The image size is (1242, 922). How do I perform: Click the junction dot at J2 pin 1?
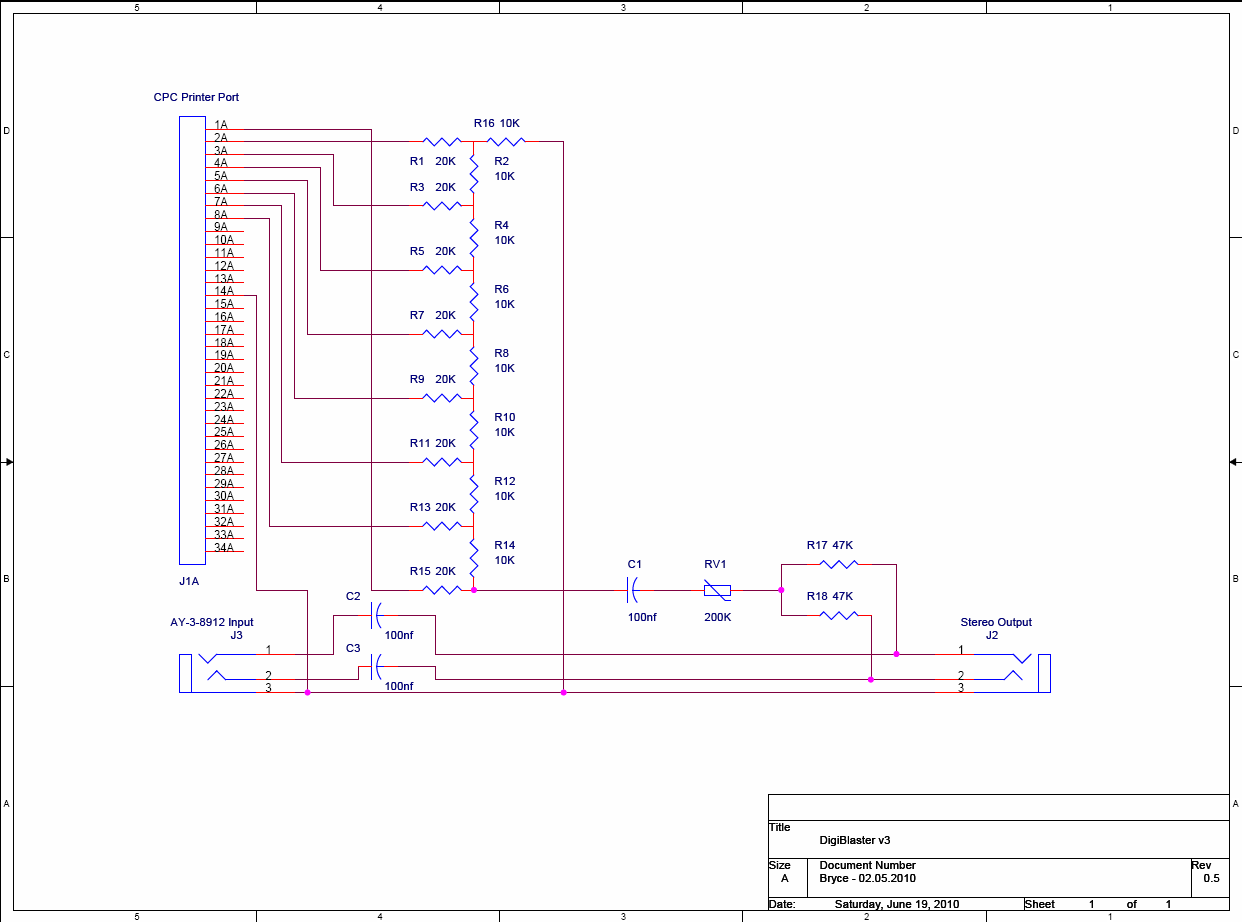click(x=896, y=654)
